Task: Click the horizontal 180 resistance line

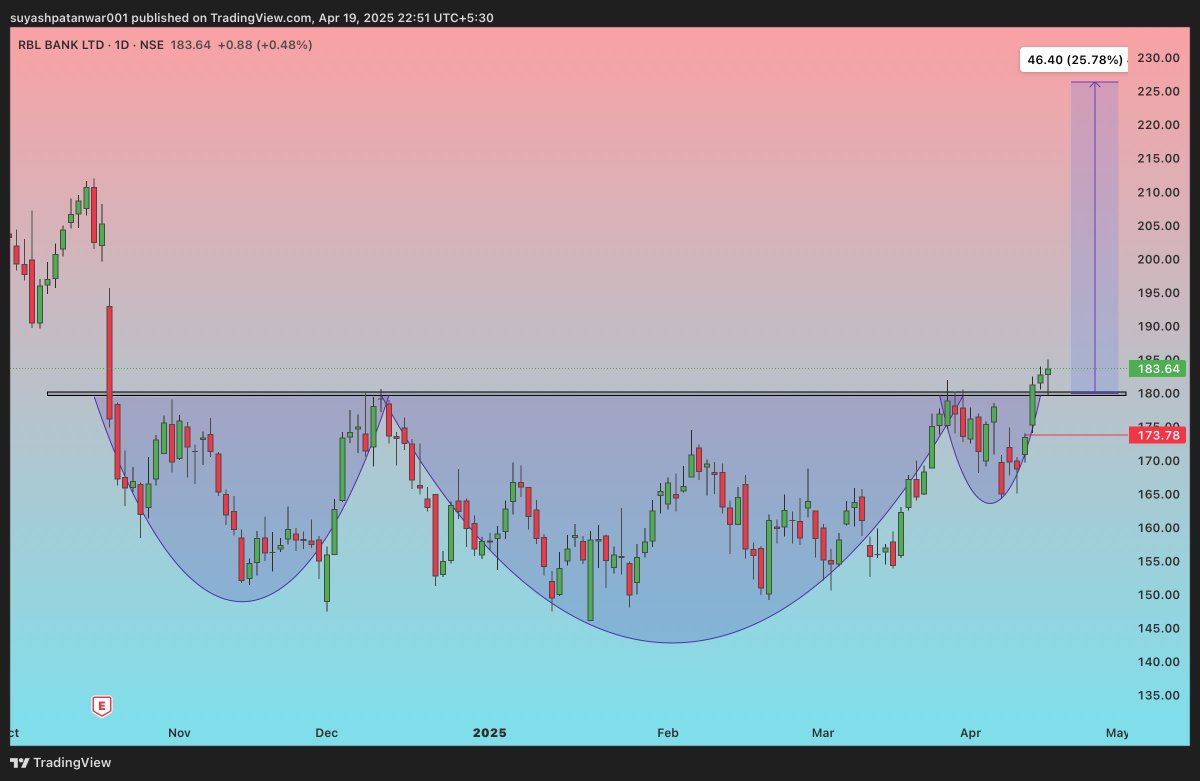Action: click(x=586, y=393)
